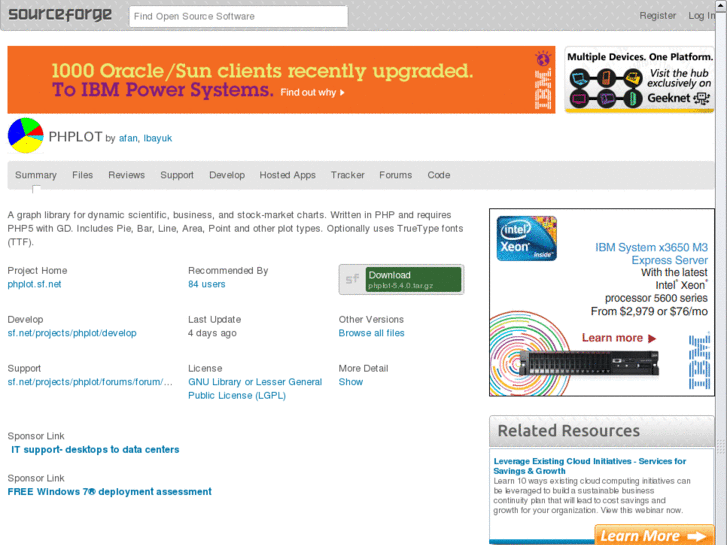
Task: Open the Multiple Devices One Platform ad
Action: tap(639, 80)
